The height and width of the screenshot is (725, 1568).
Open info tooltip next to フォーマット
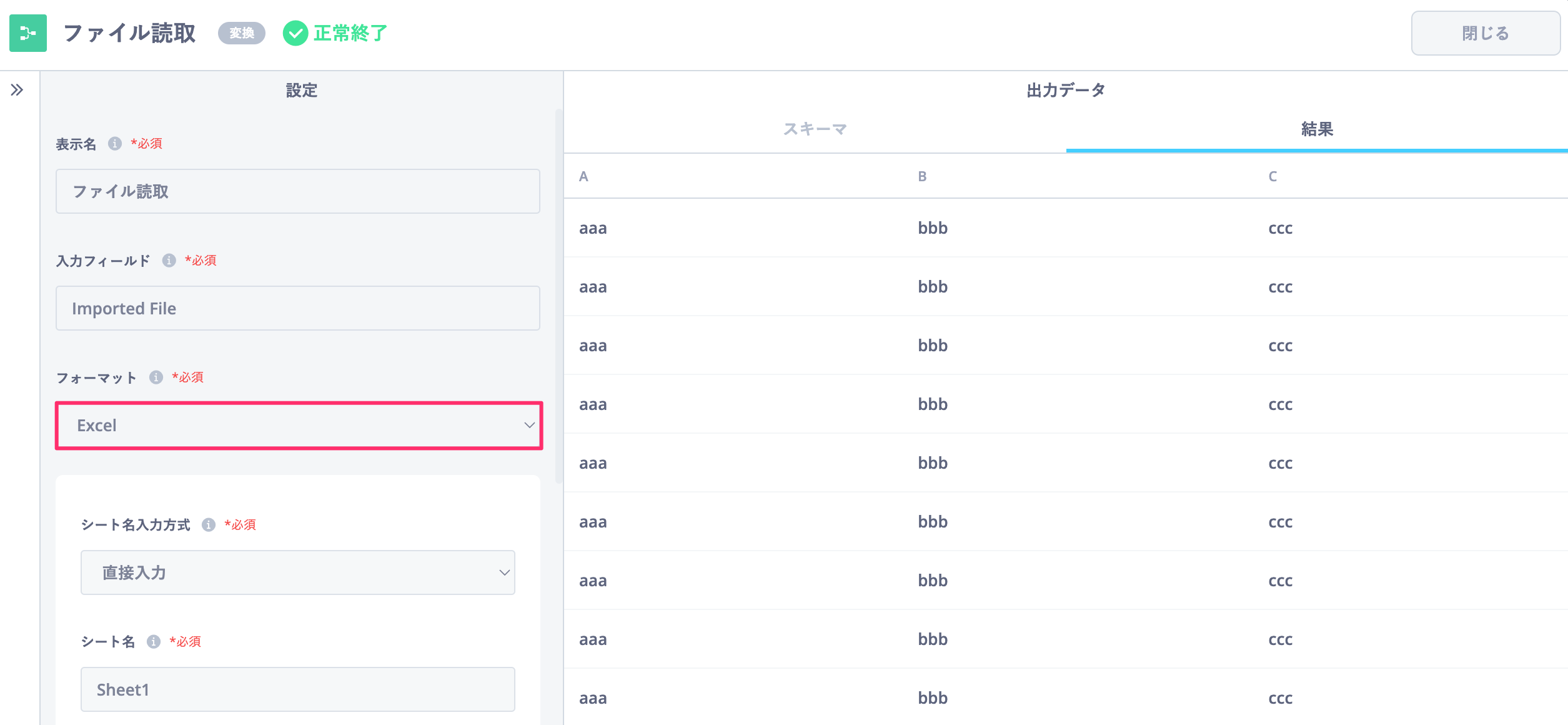click(x=156, y=377)
